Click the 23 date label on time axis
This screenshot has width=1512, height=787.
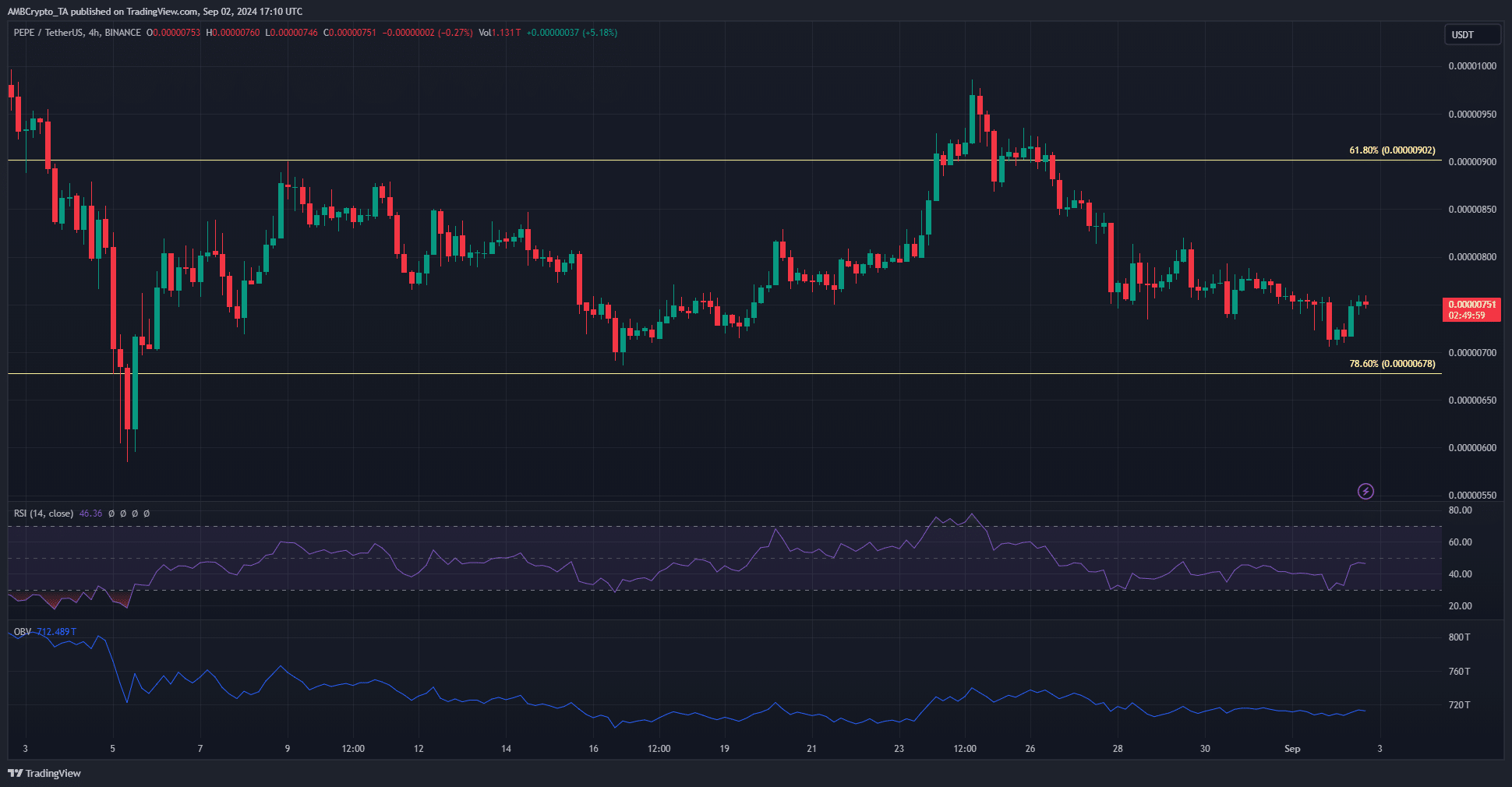[899, 749]
